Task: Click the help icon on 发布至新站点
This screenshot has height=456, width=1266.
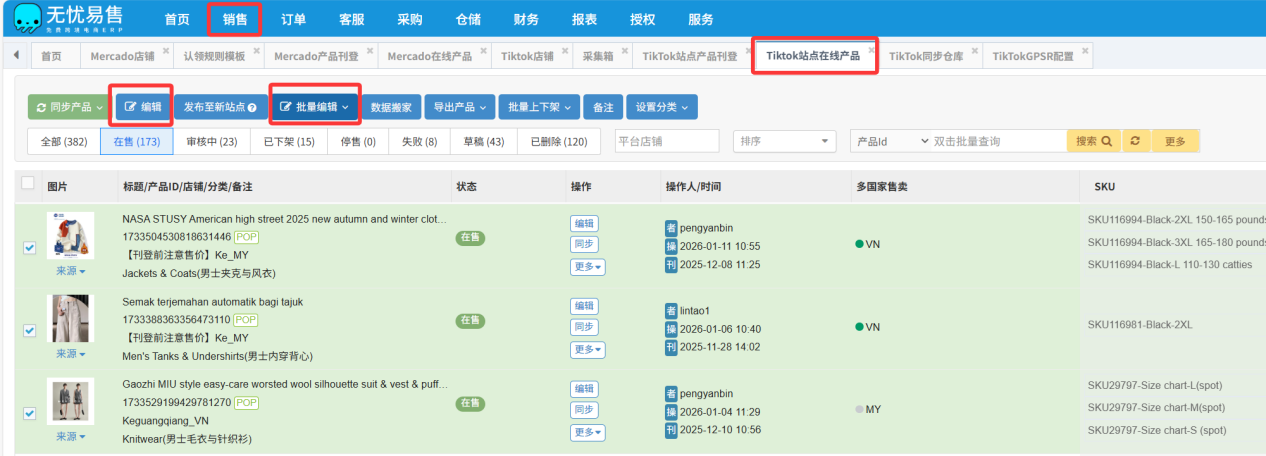Action: 252,107
